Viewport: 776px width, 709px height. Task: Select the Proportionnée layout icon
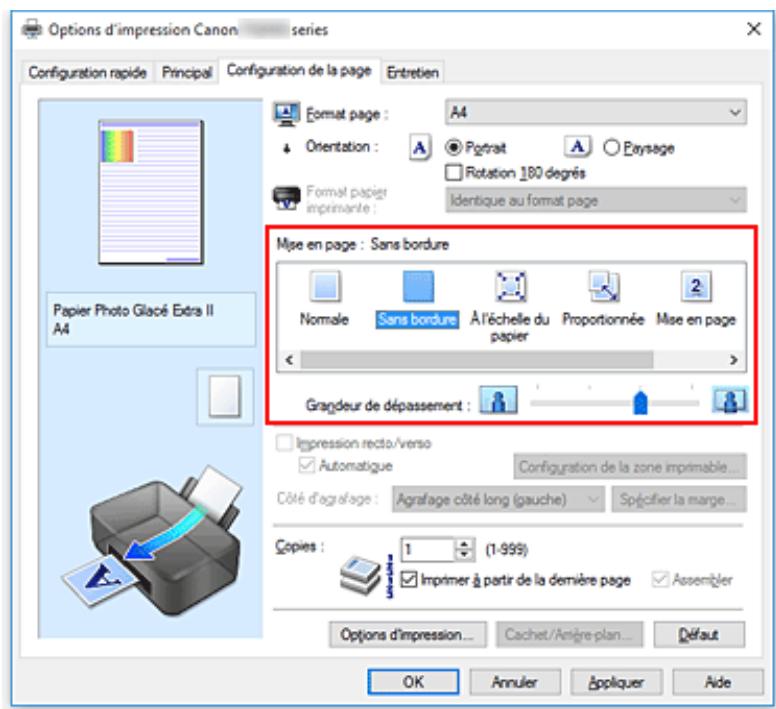click(603, 286)
